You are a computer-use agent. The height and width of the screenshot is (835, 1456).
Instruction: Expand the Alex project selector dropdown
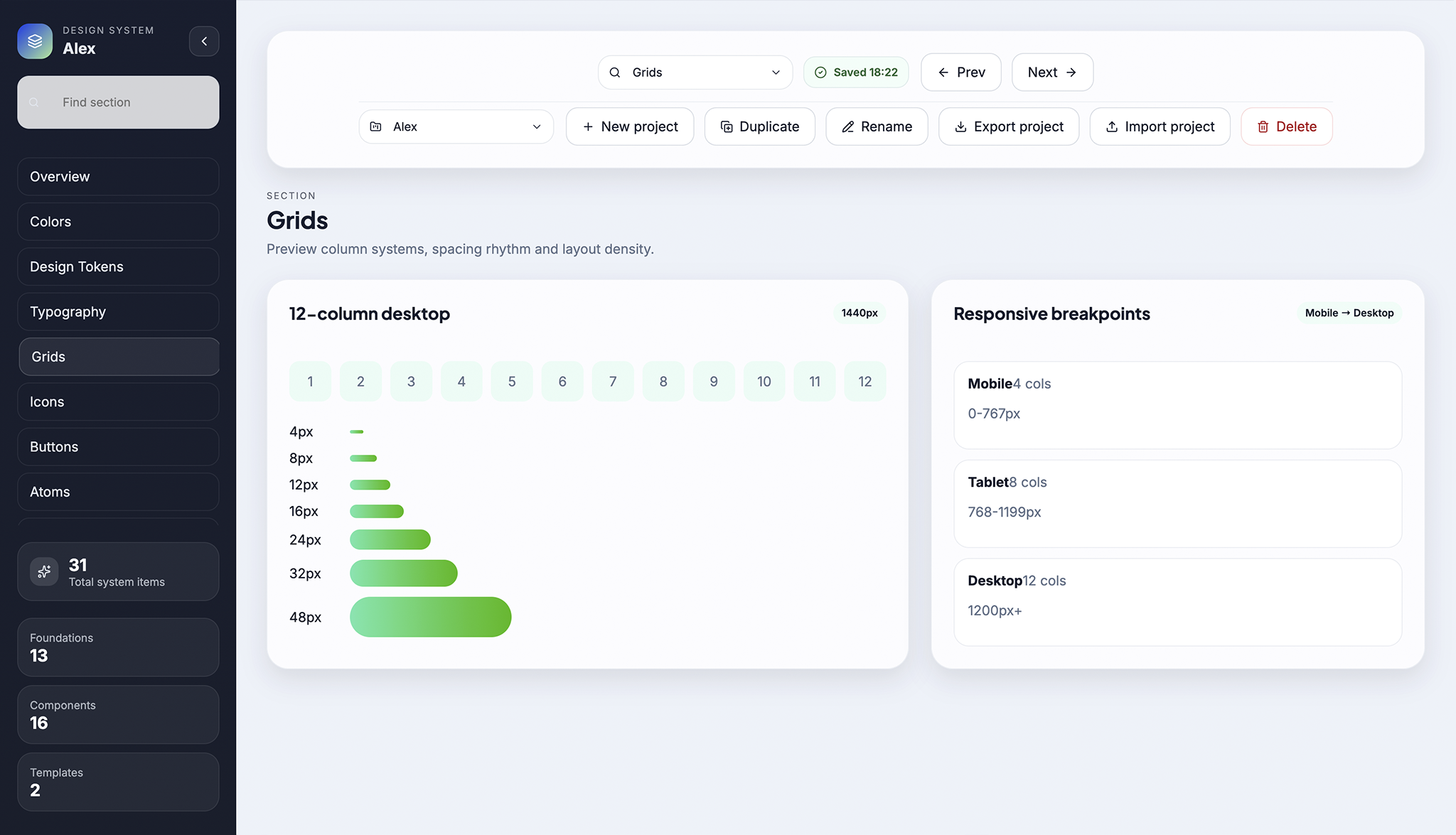point(456,126)
